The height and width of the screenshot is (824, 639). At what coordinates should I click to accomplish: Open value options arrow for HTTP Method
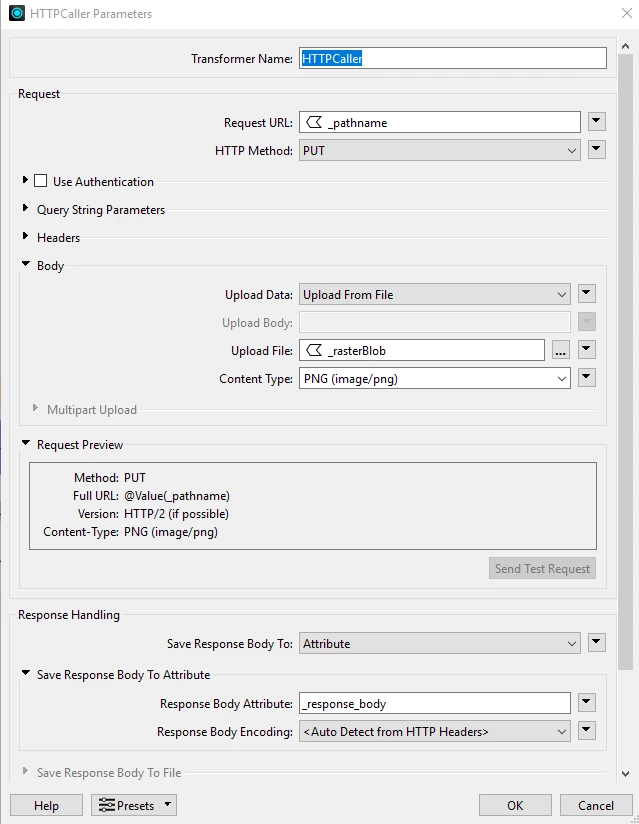coord(596,149)
